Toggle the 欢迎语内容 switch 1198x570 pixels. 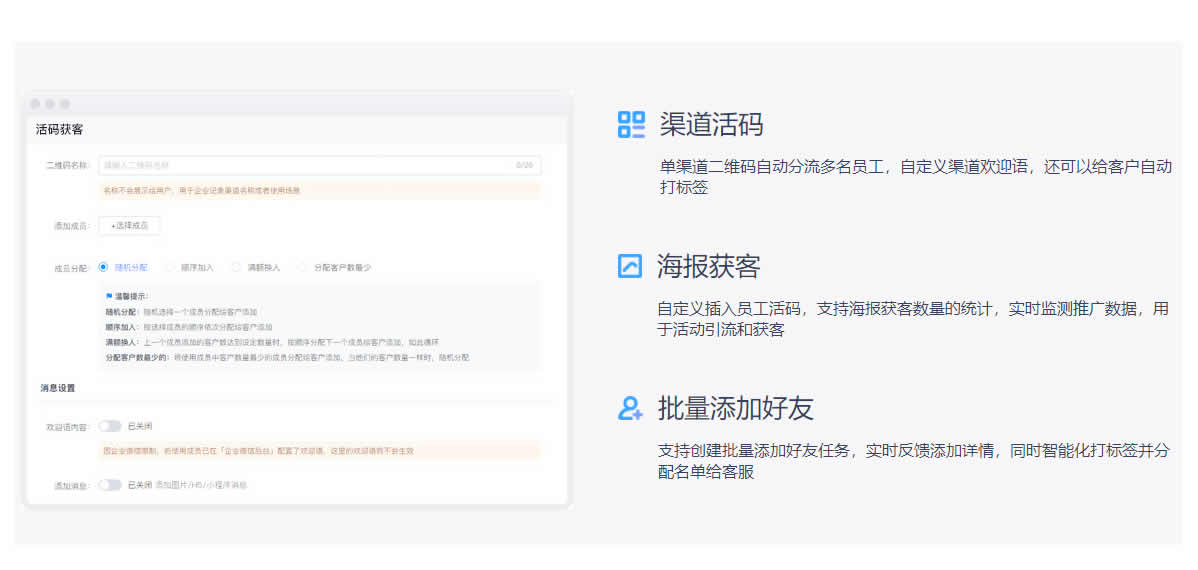[x=110, y=426]
